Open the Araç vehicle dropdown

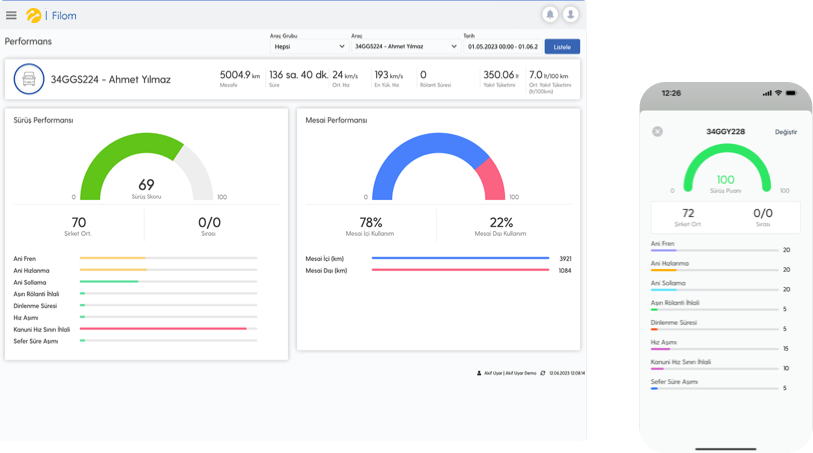click(403, 46)
